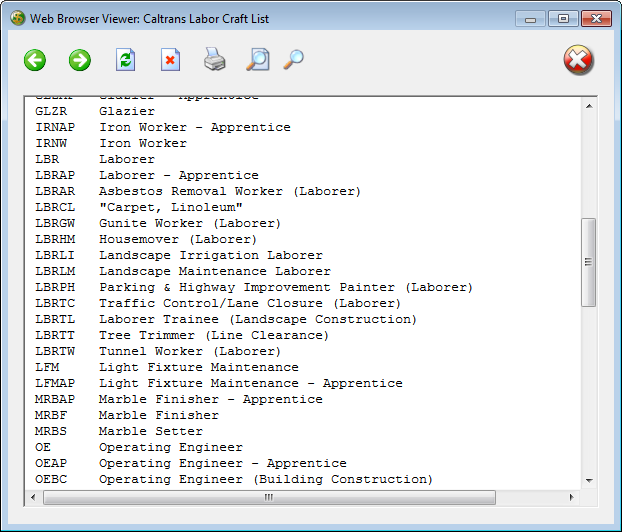622x532 pixels.
Task: Click vertical scrollbar down arrow
Action: pos(589,481)
